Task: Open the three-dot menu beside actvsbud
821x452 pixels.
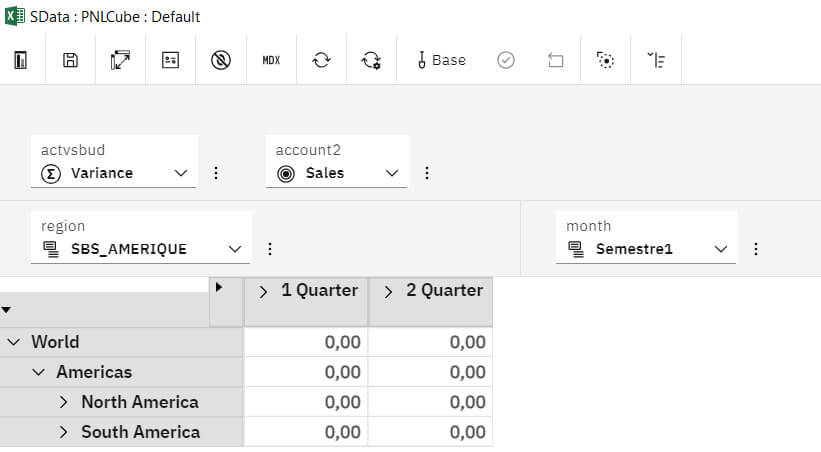Action: coord(216,173)
